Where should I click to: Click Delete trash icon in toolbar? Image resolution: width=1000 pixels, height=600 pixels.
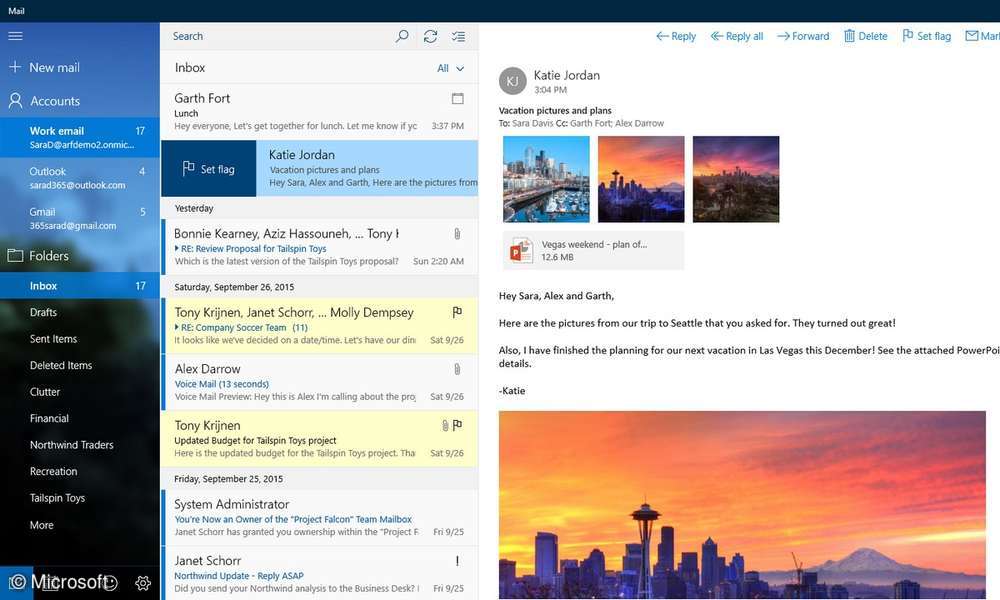coord(865,36)
